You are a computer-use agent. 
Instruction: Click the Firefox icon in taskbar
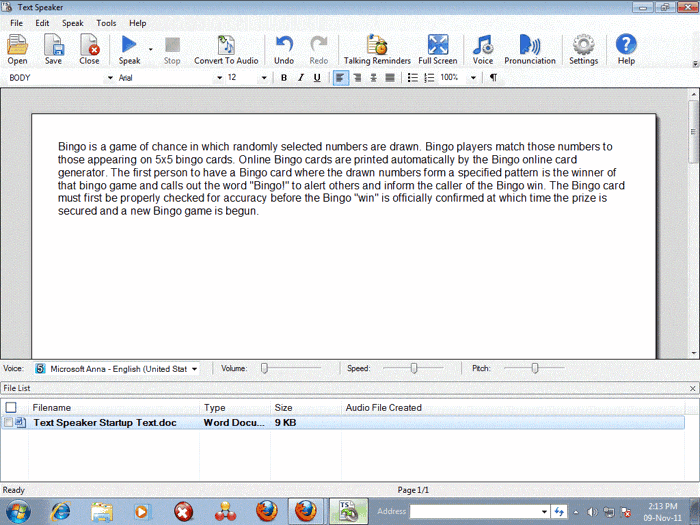(x=266, y=511)
